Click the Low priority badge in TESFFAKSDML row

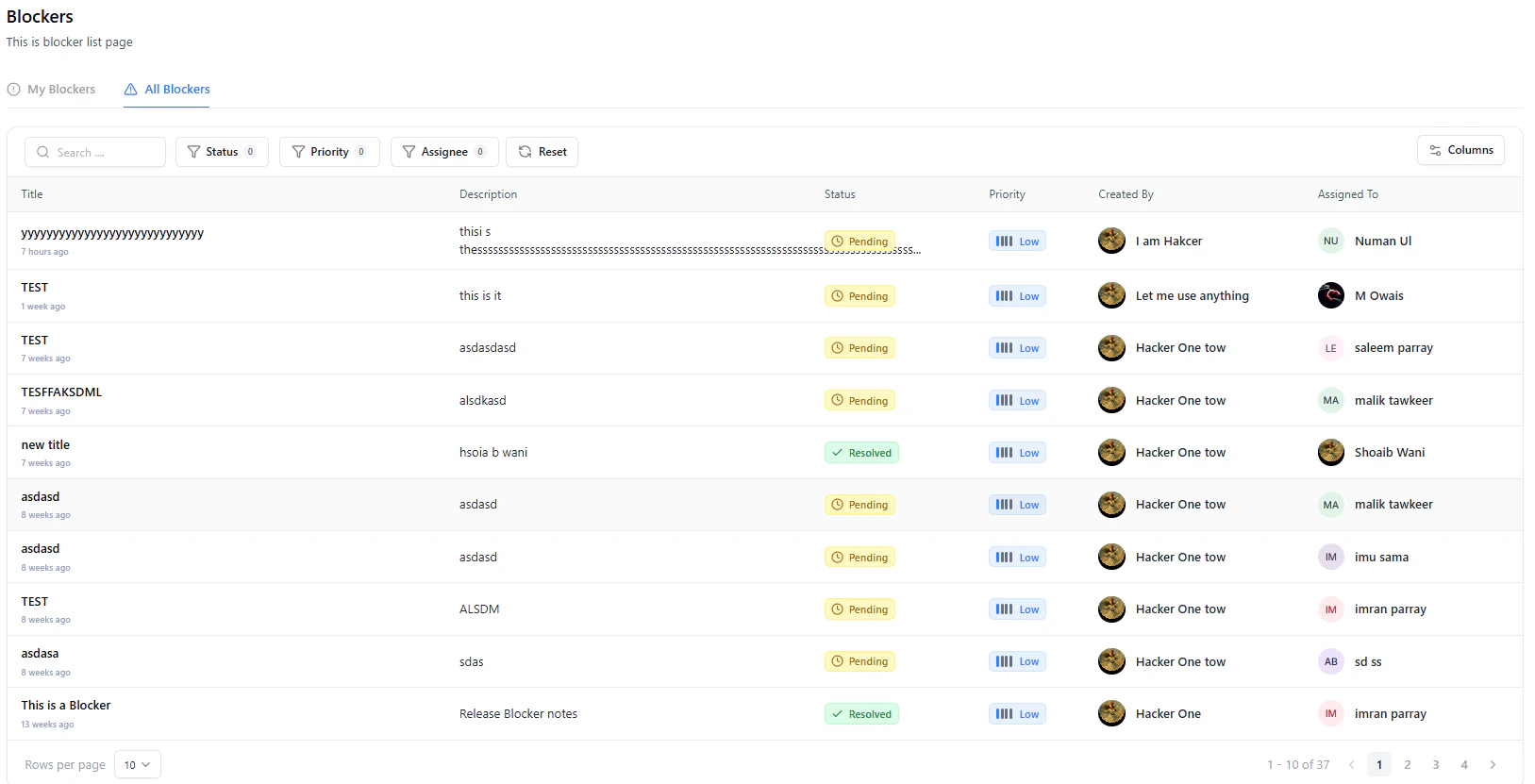(1017, 401)
